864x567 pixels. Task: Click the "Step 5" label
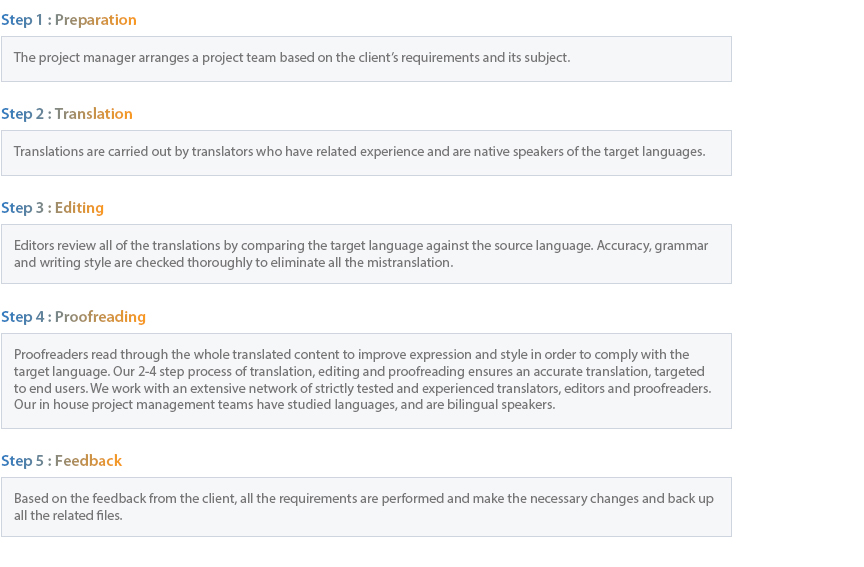[22, 461]
